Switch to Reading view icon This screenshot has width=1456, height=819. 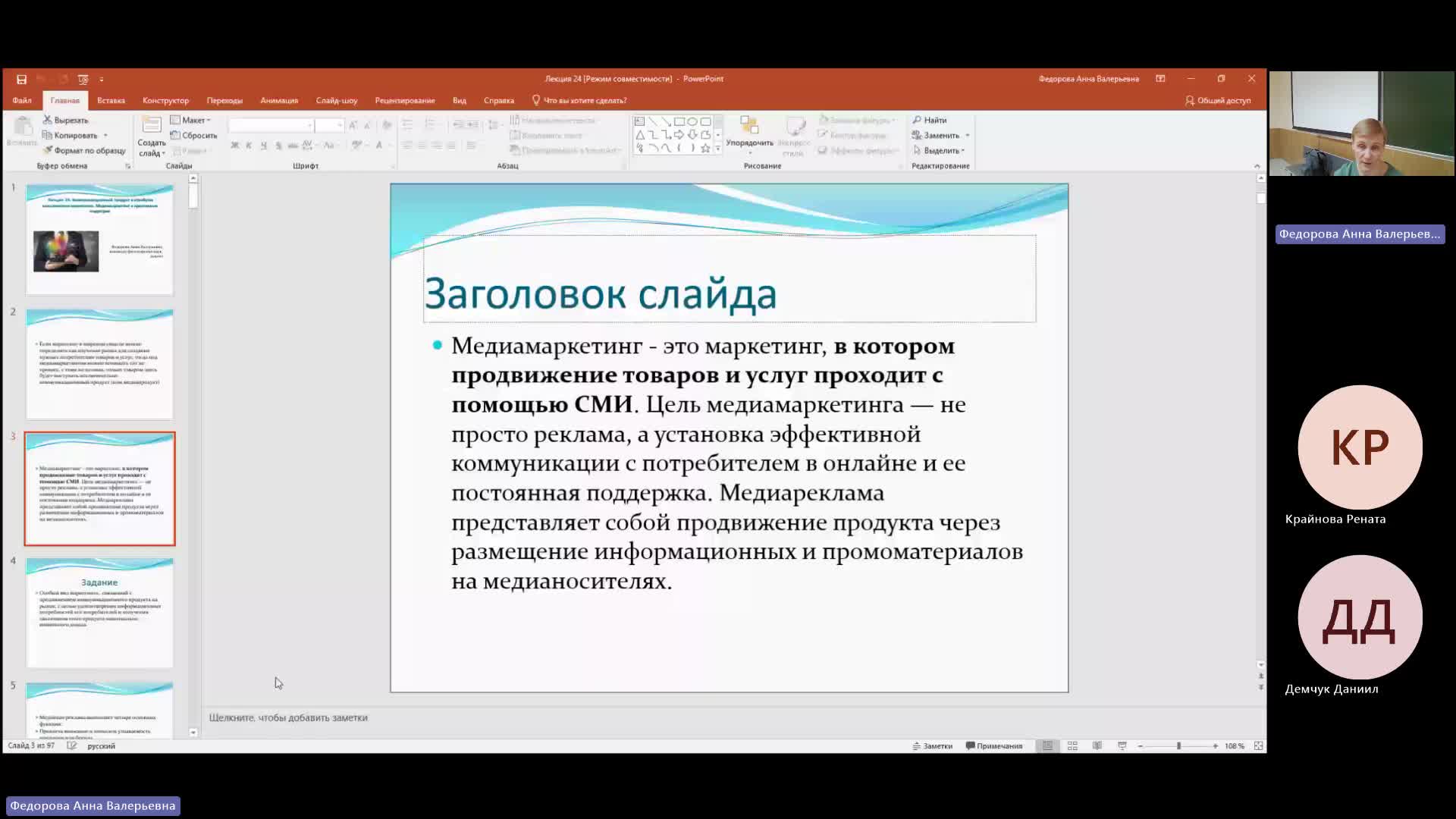click(1097, 746)
